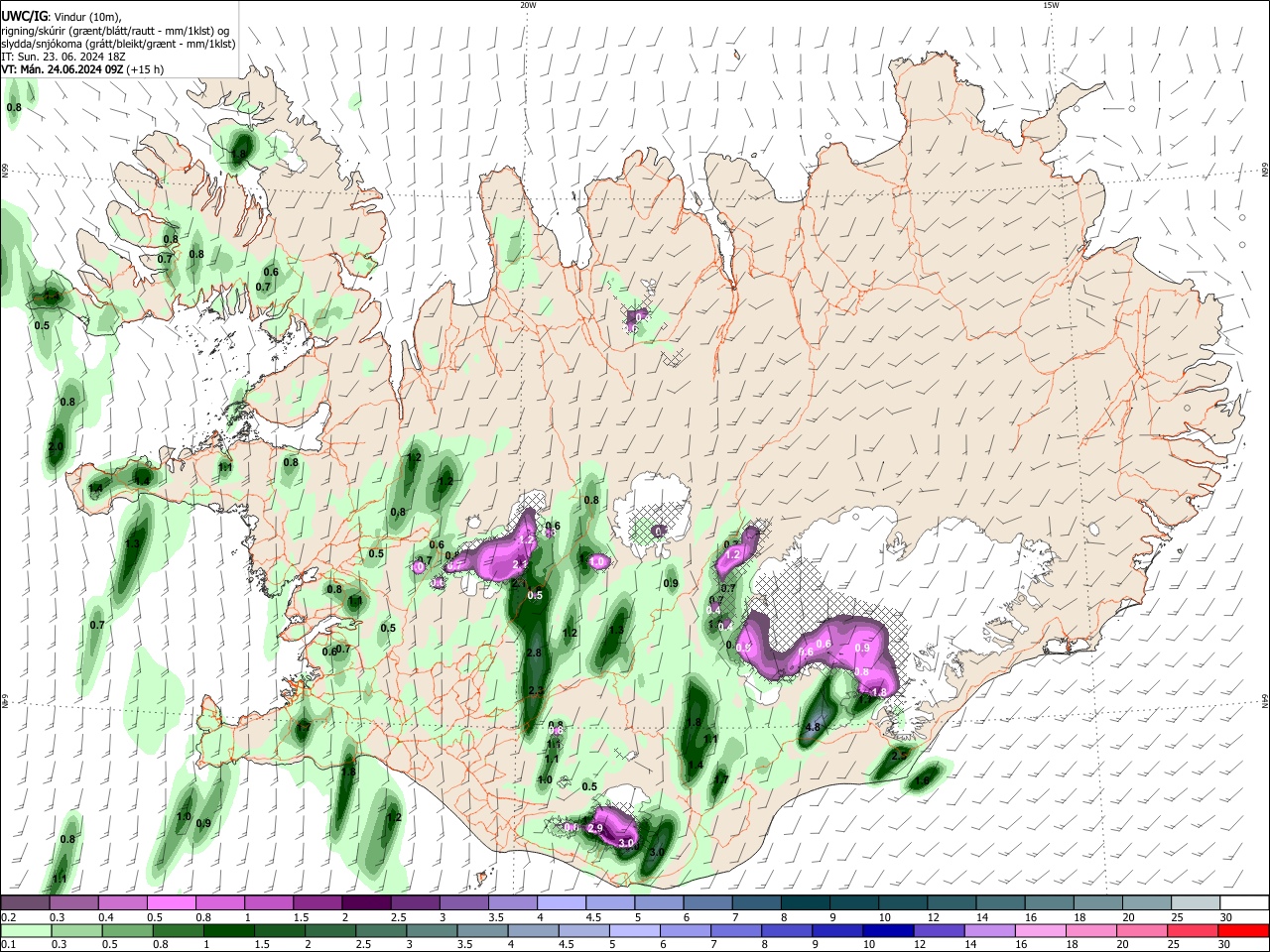1270x952 pixels.
Task: Click the 2.8 rain value in the dark green band
Action: tap(534, 653)
